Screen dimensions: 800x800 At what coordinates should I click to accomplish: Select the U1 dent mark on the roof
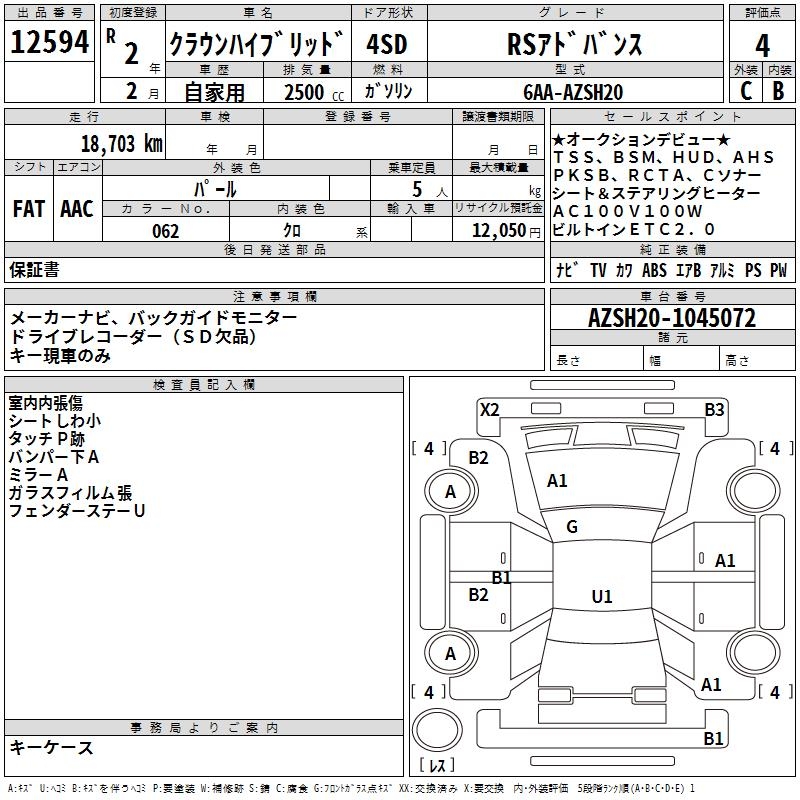pos(601,597)
